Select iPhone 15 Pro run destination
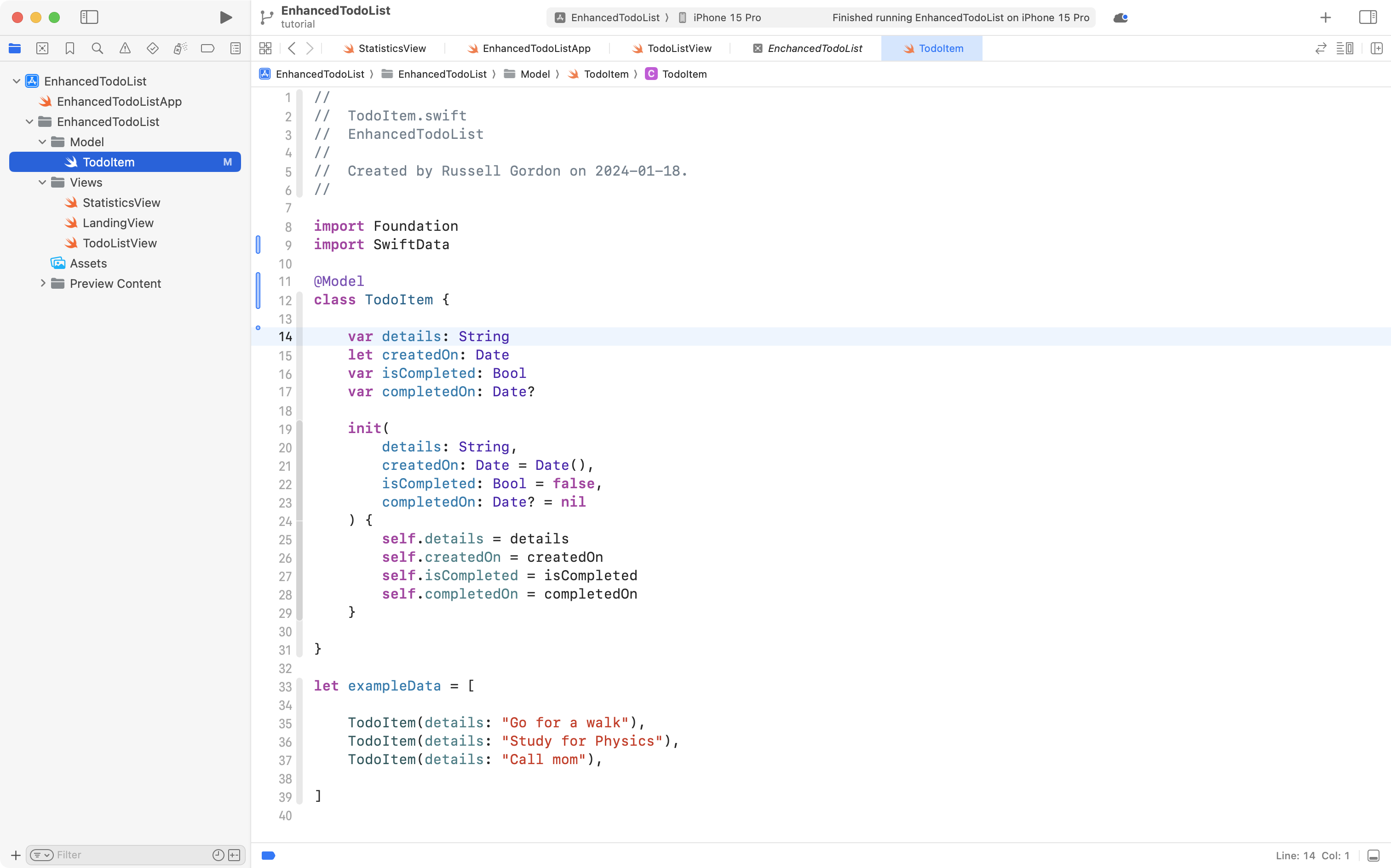 tap(726, 17)
